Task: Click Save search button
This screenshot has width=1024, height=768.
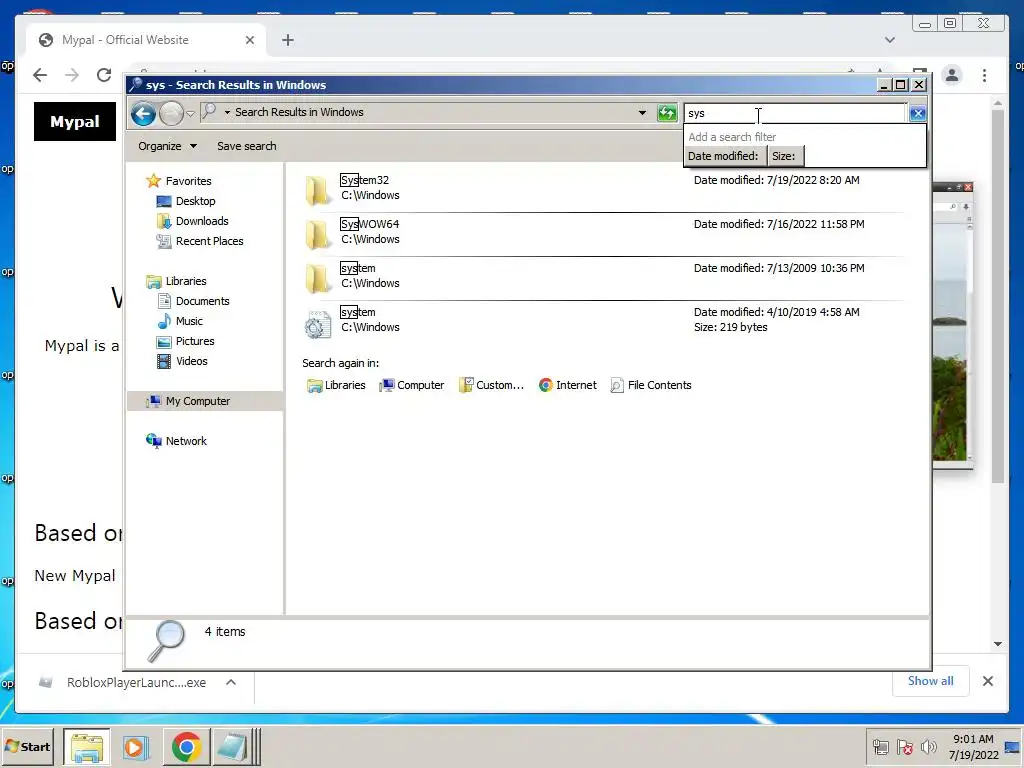Action: click(246, 146)
